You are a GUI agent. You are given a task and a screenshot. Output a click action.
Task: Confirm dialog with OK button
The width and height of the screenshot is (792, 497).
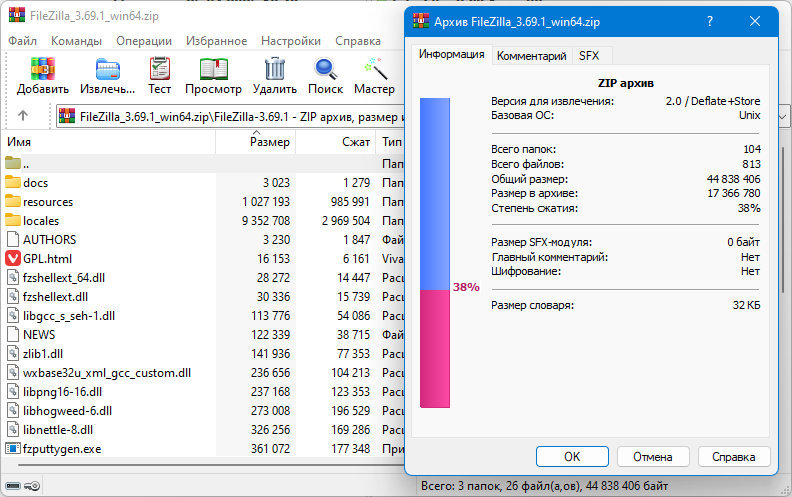point(572,457)
